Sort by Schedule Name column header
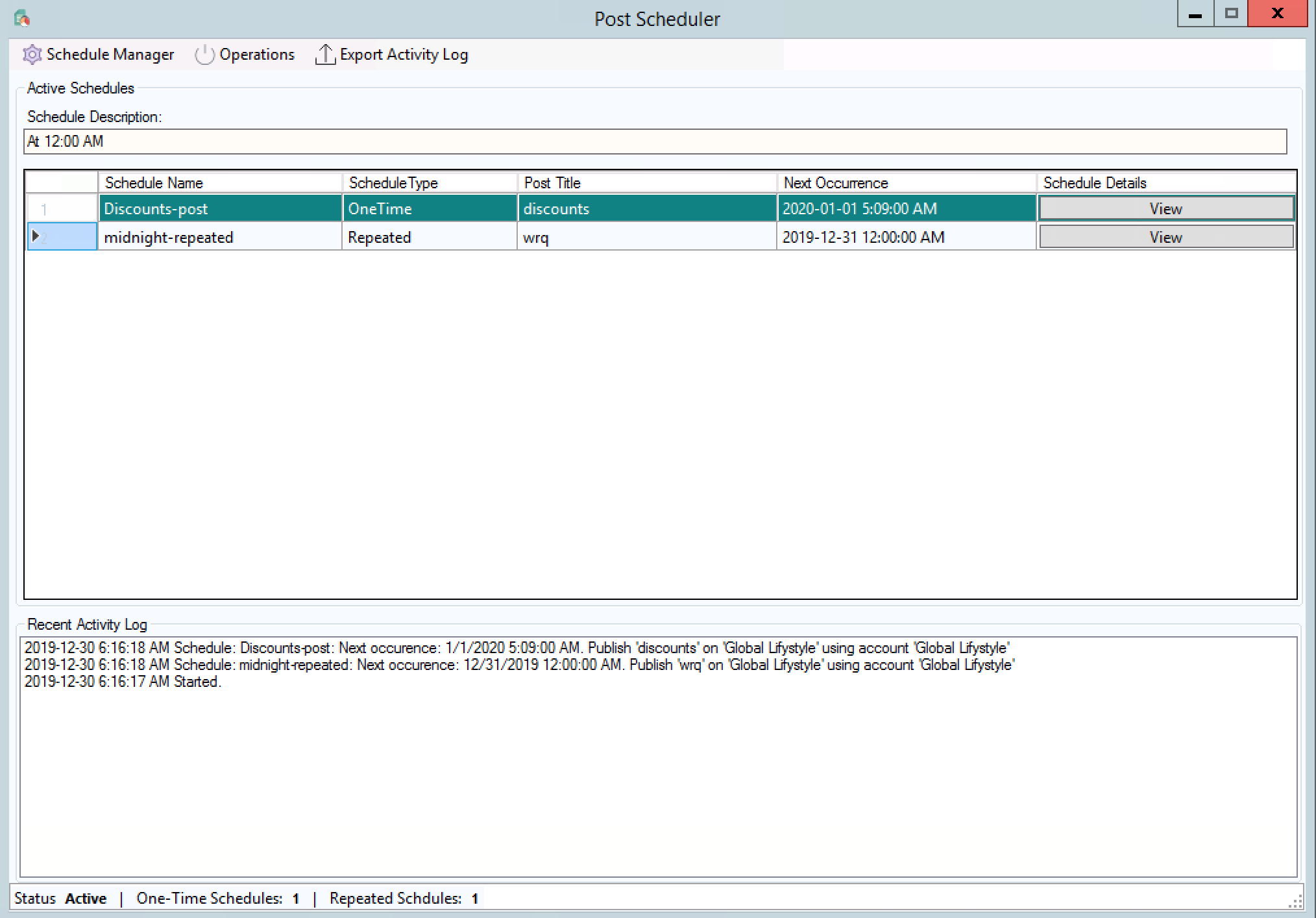The image size is (1316, 918). click(220, 183)
